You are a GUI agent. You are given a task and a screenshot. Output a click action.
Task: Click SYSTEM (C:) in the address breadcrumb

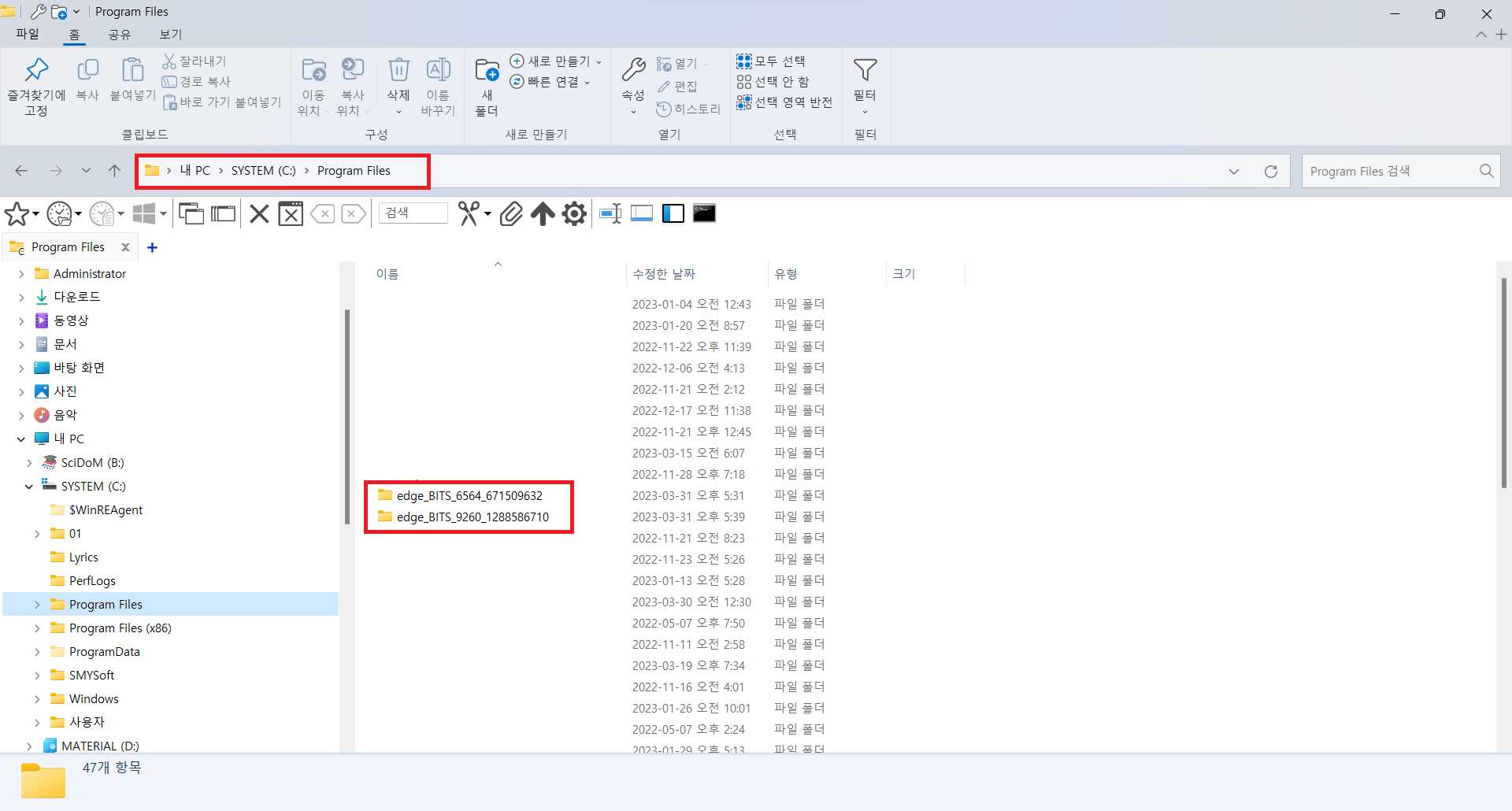263,171
